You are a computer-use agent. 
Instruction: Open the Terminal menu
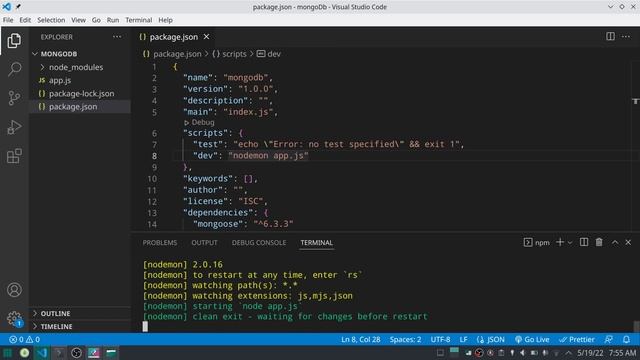tap(138, 20)
